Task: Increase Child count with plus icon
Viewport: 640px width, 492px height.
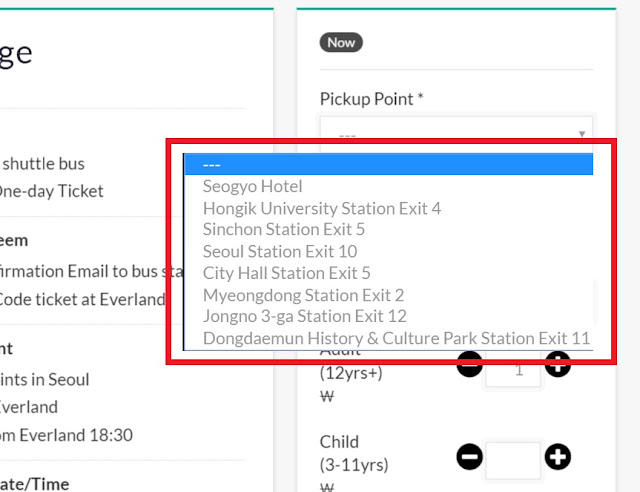Action: pyautogui.click(x=558, y=456)
